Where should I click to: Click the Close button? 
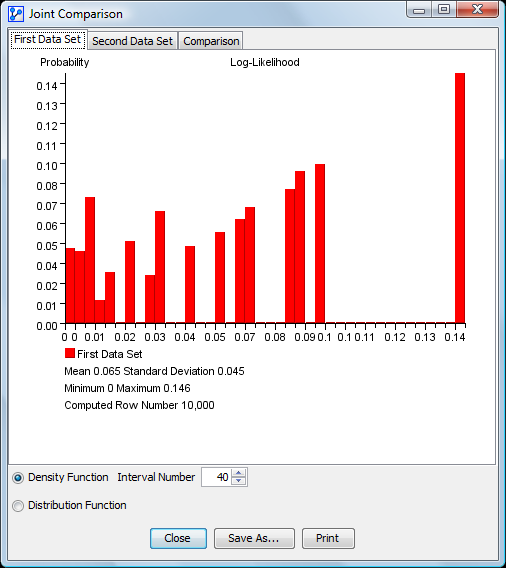coord(178,538)
